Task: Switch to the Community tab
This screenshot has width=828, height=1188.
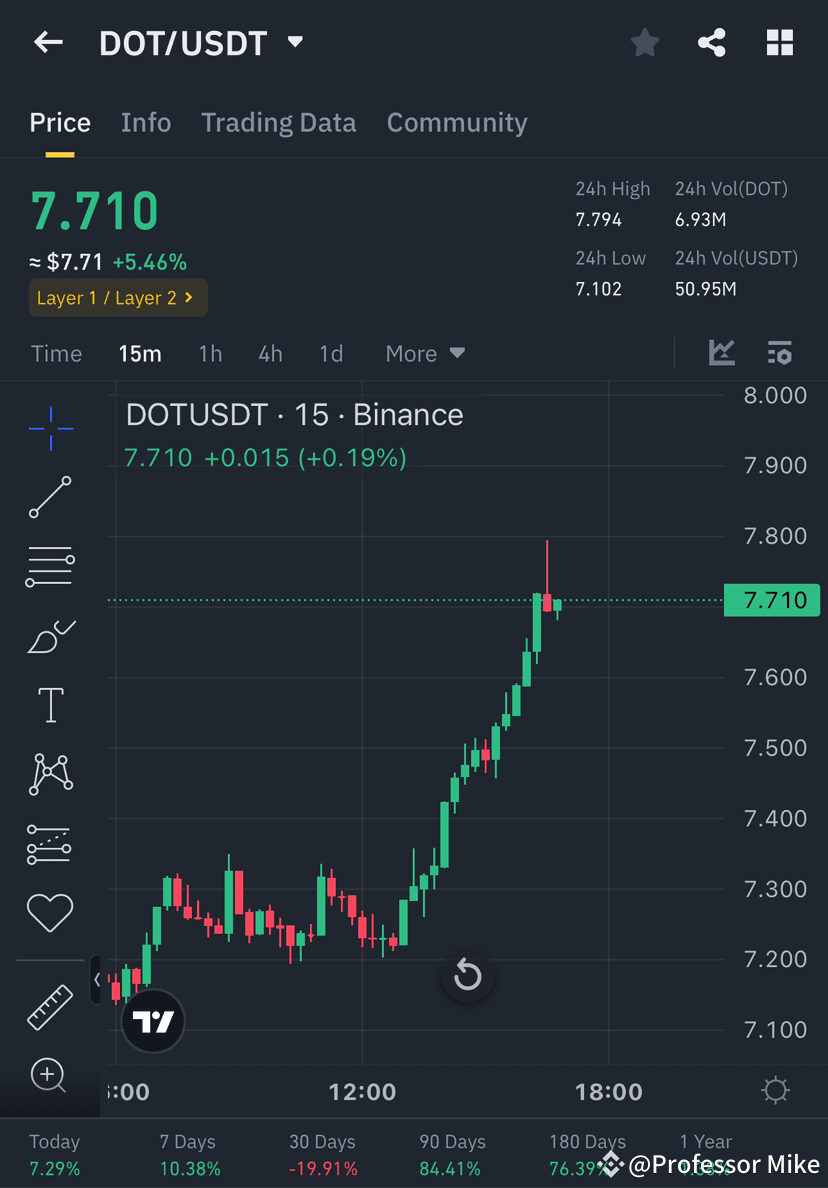Action: point(457,122)
